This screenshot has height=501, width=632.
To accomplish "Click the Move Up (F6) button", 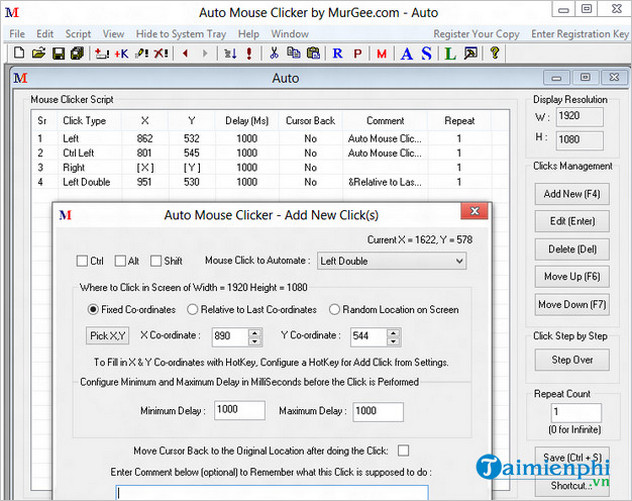I will (572, 276).
